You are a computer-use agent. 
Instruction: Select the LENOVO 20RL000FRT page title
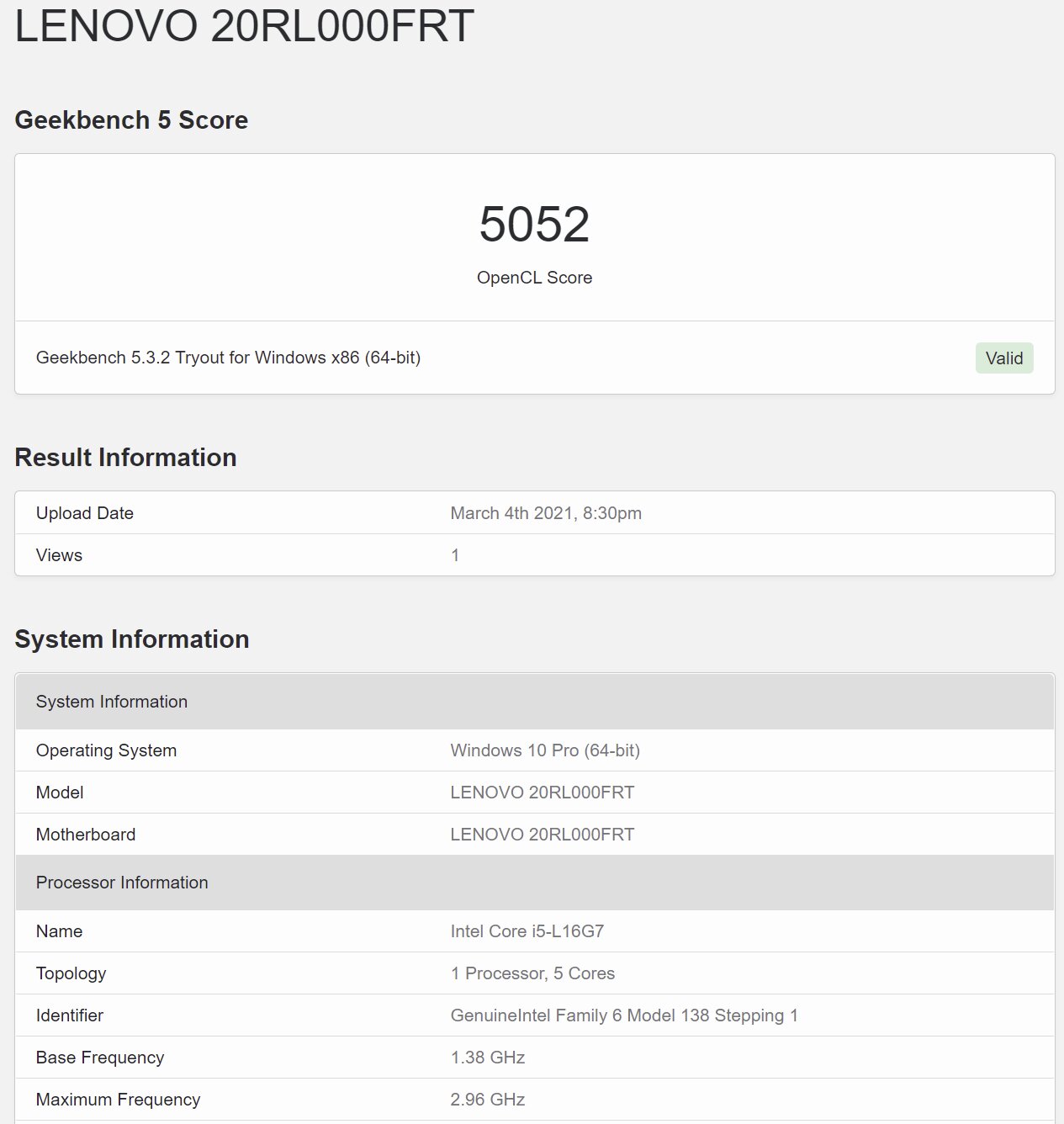(x=245, y=25)
